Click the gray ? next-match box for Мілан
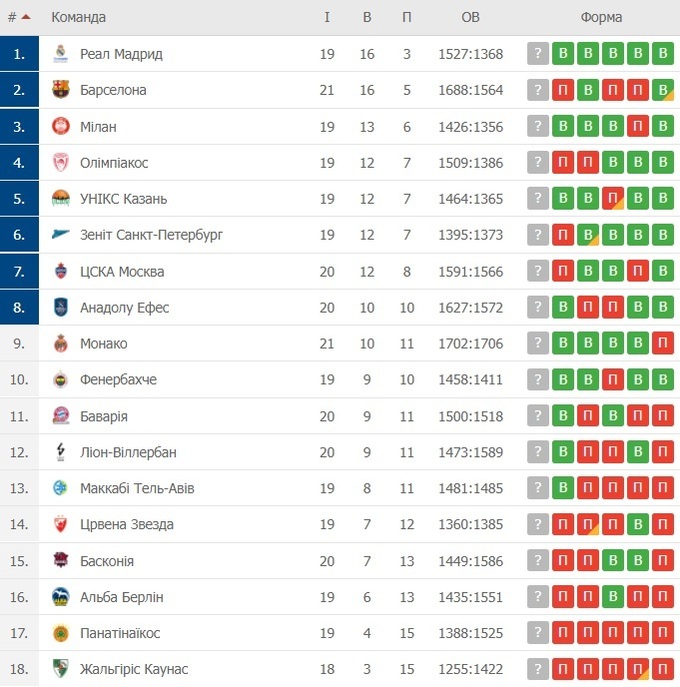 pos(538,127)
